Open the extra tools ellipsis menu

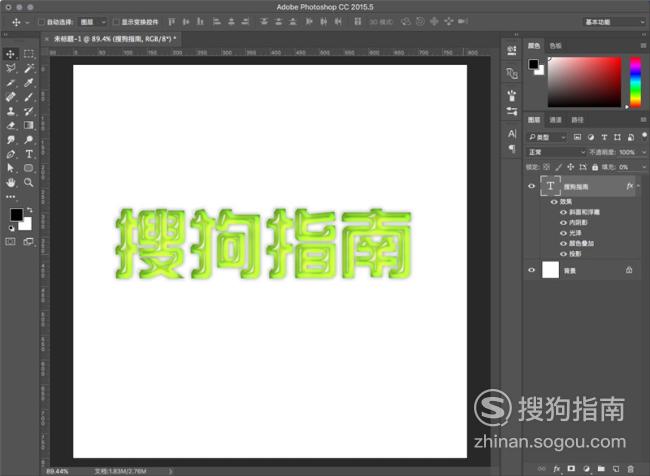[10, 197]
